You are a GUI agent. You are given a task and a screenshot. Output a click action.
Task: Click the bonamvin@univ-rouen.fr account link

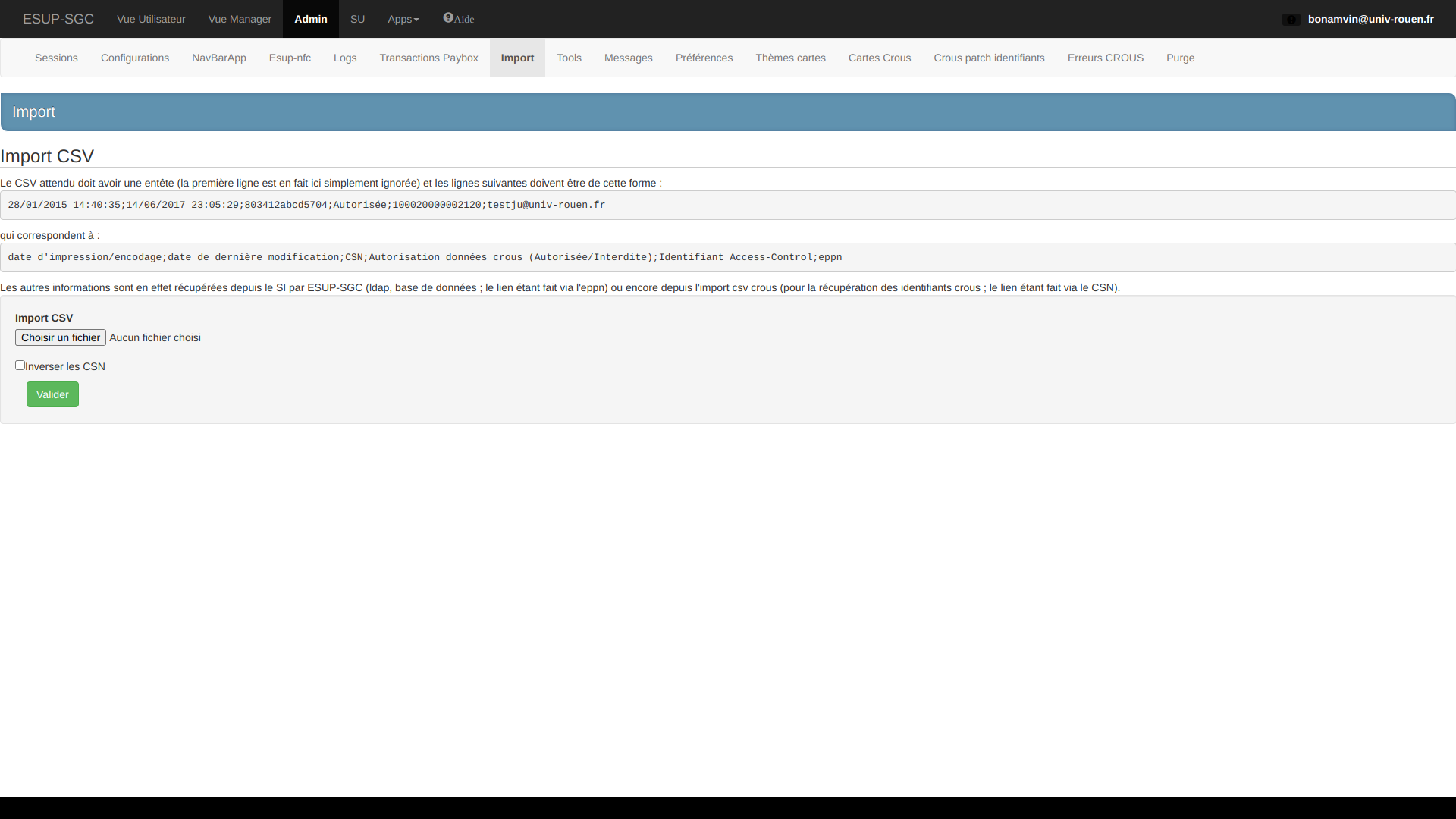coord(1370,19)
